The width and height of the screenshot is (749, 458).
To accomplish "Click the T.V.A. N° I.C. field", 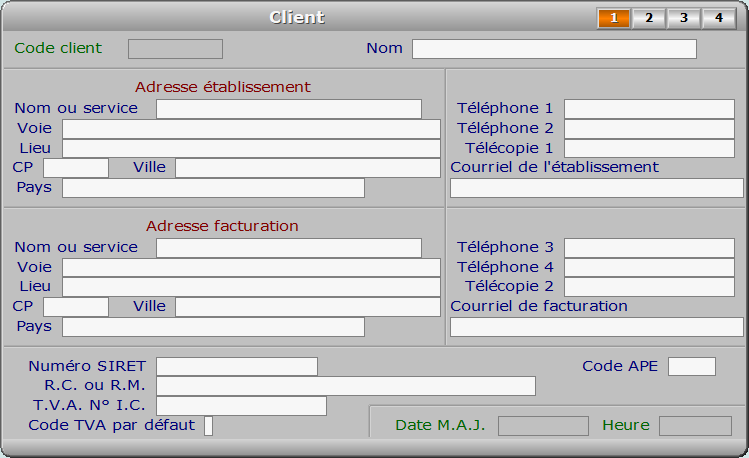I will coord(241,405).
